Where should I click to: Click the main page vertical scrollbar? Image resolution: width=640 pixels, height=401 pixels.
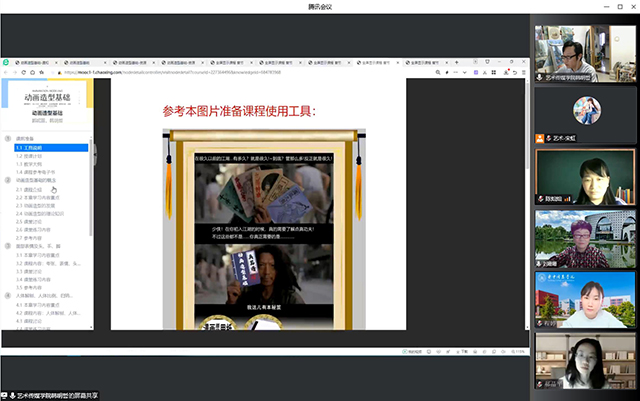tap(527, 125)
